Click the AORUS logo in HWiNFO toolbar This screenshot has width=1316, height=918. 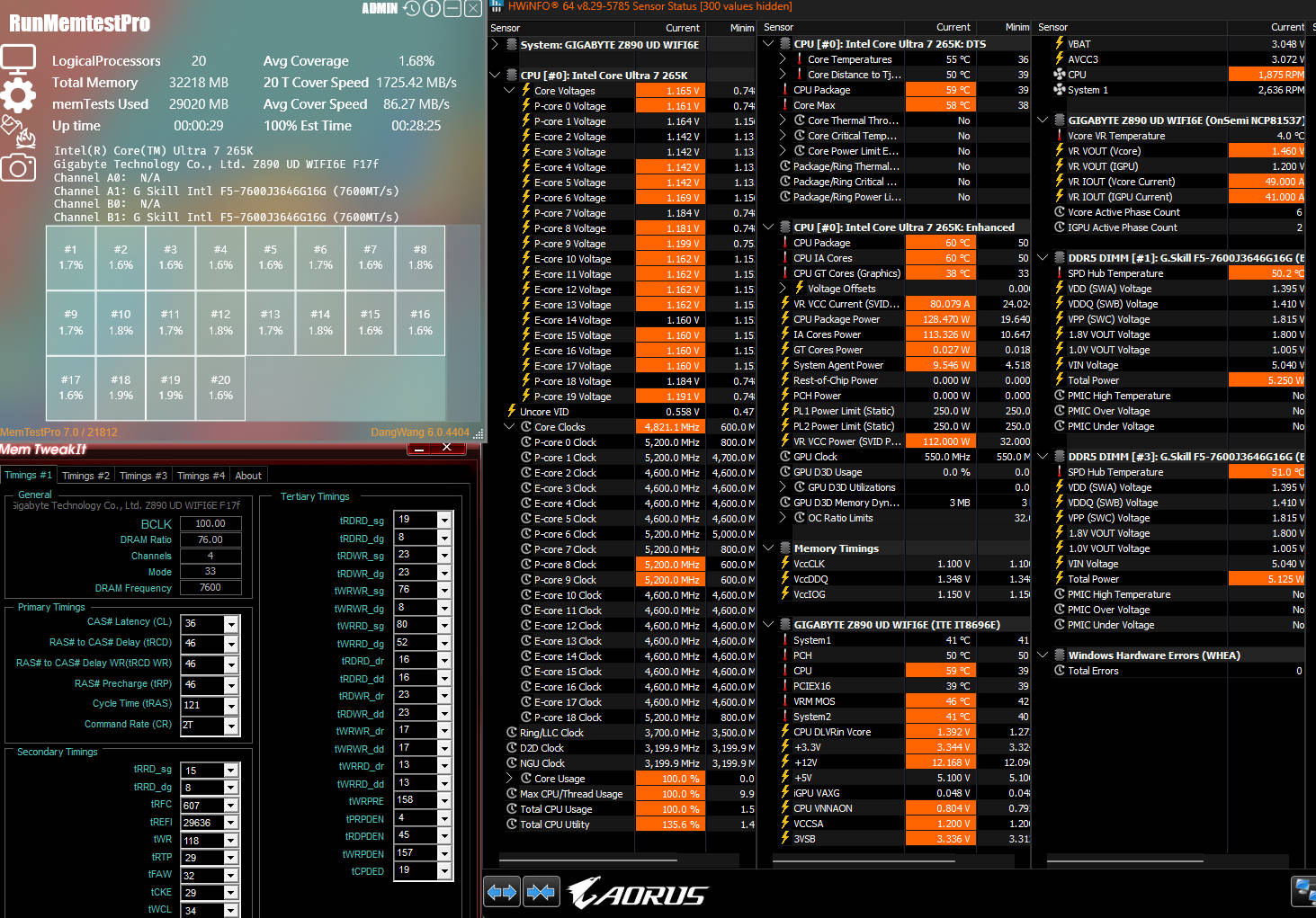[x=639, y=894]
